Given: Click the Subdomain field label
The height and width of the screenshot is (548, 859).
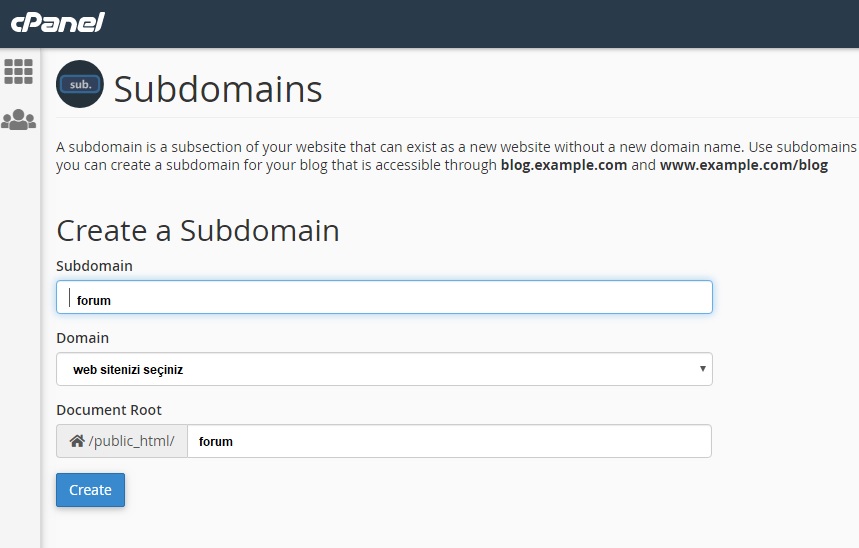Looking at the screenshot, I should (x=94, y=266).
